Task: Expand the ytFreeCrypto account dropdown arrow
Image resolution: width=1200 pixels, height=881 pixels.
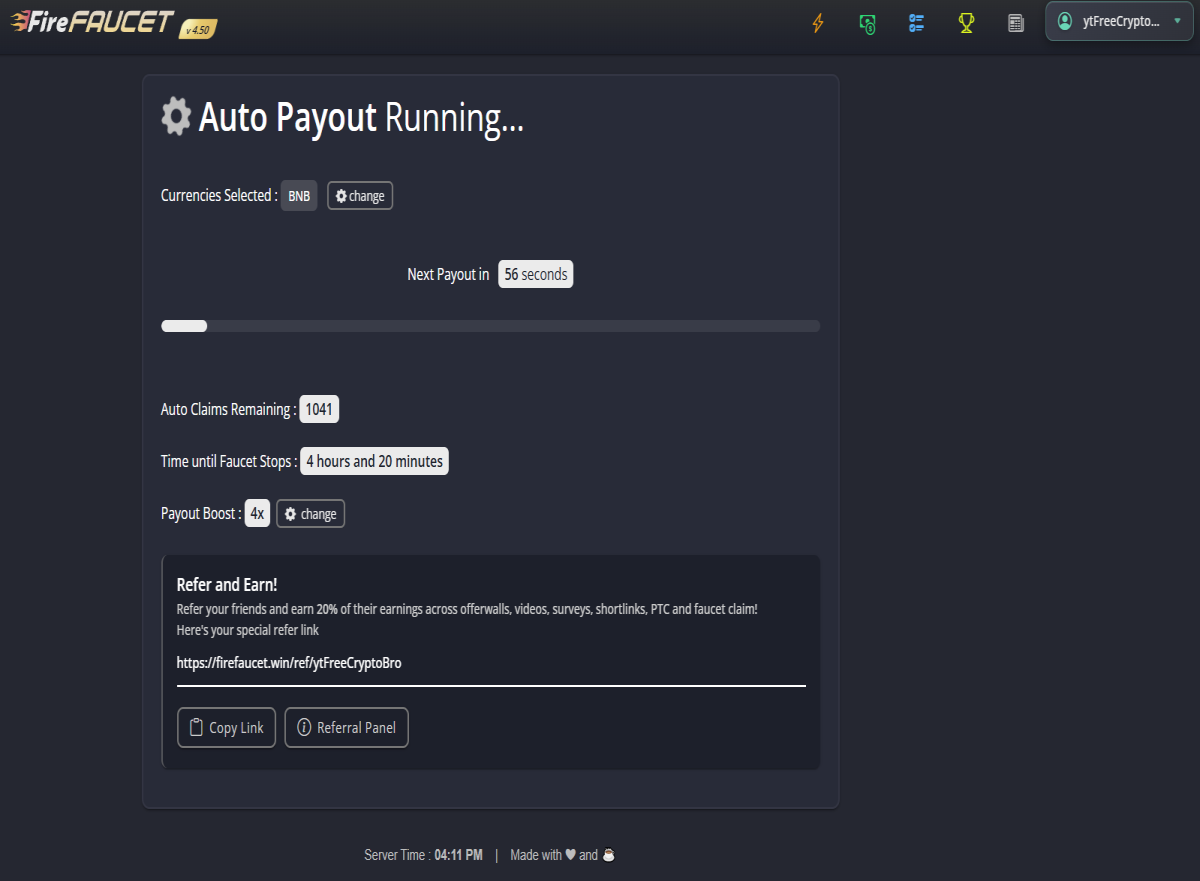Action: (1177, 21)
